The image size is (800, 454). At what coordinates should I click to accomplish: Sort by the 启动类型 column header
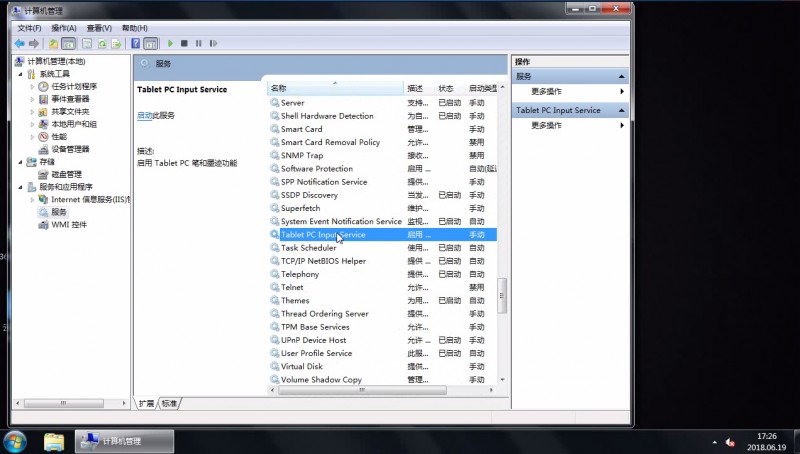pyautogui.click(x=482, y=88)
